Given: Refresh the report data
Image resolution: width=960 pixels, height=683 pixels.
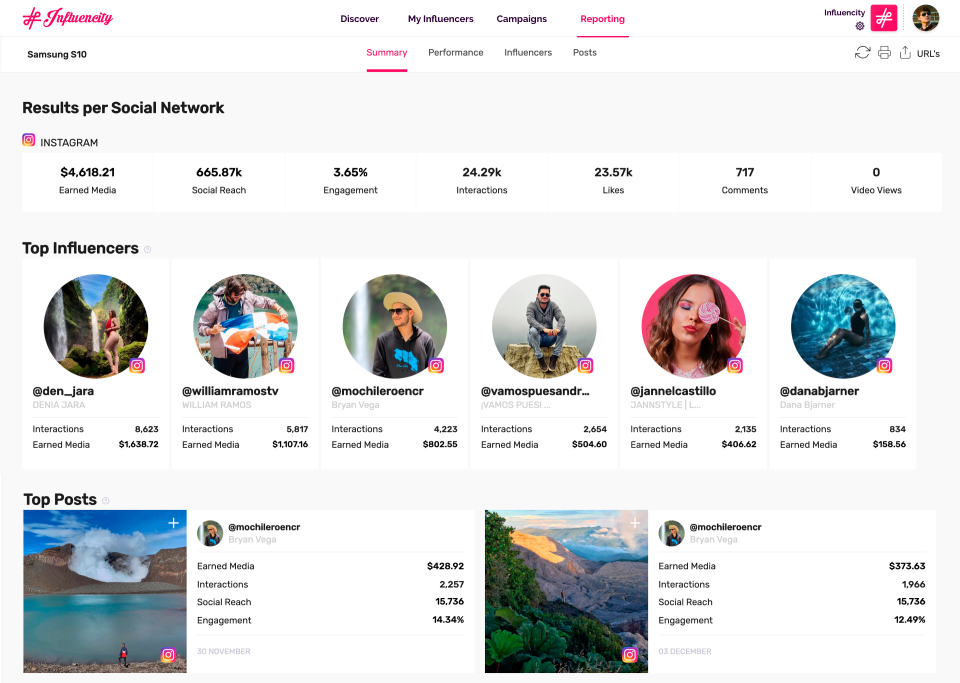Looking at the screenshot, I should (x=863, y=52).
